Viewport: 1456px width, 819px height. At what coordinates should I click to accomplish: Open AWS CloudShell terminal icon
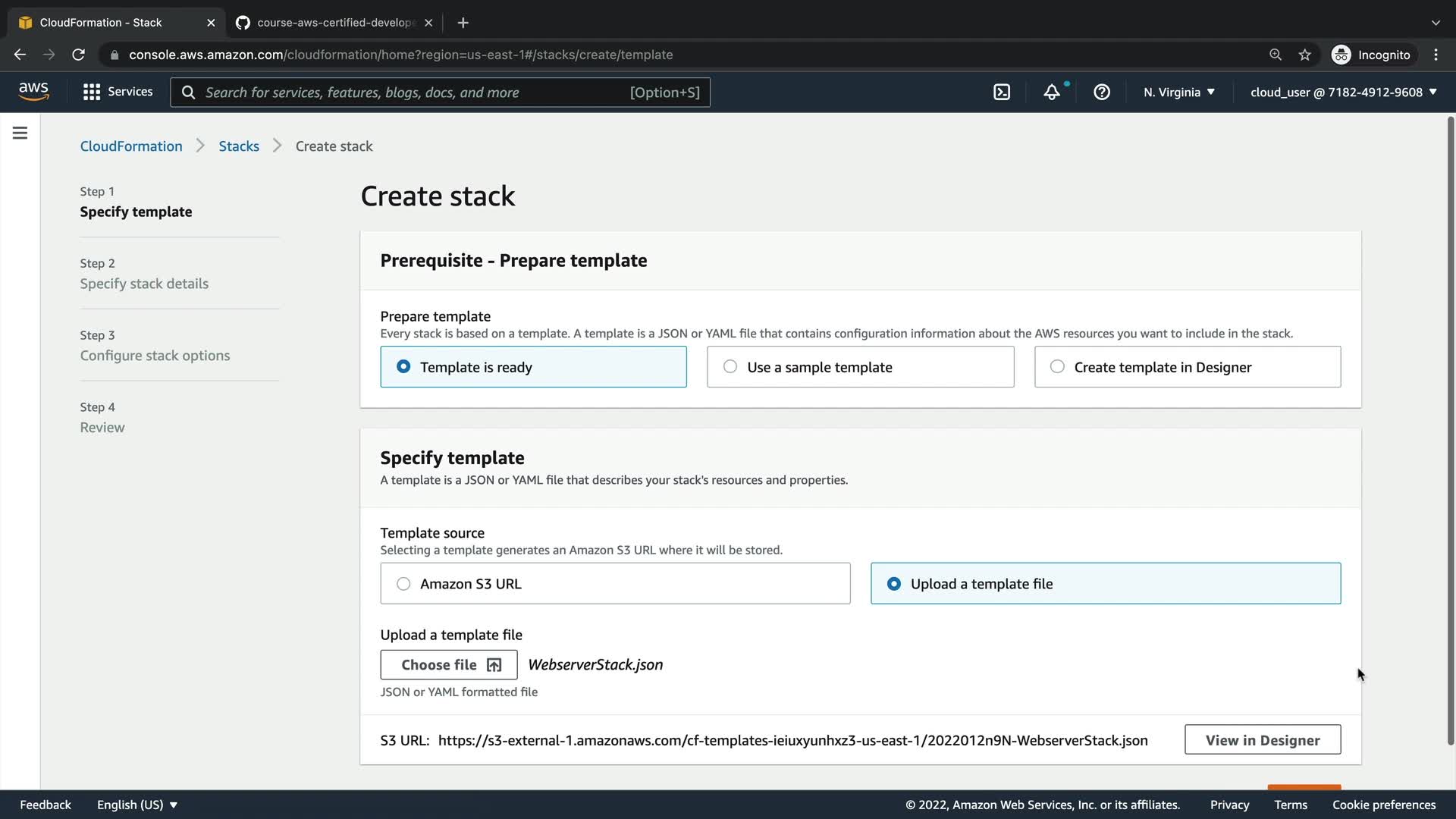(1002, 92)
